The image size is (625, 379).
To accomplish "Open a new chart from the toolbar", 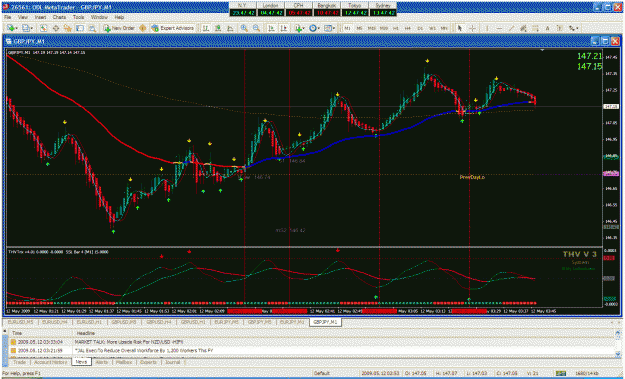I will (11, 28).
